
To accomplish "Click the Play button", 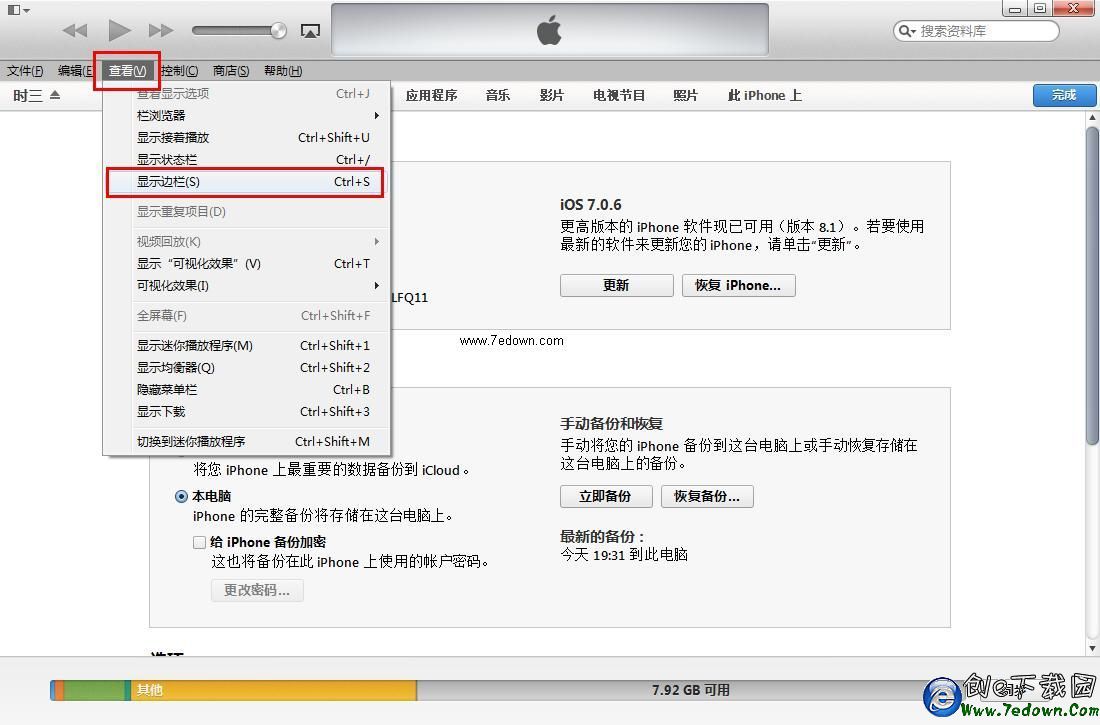I will pos(119,31).
